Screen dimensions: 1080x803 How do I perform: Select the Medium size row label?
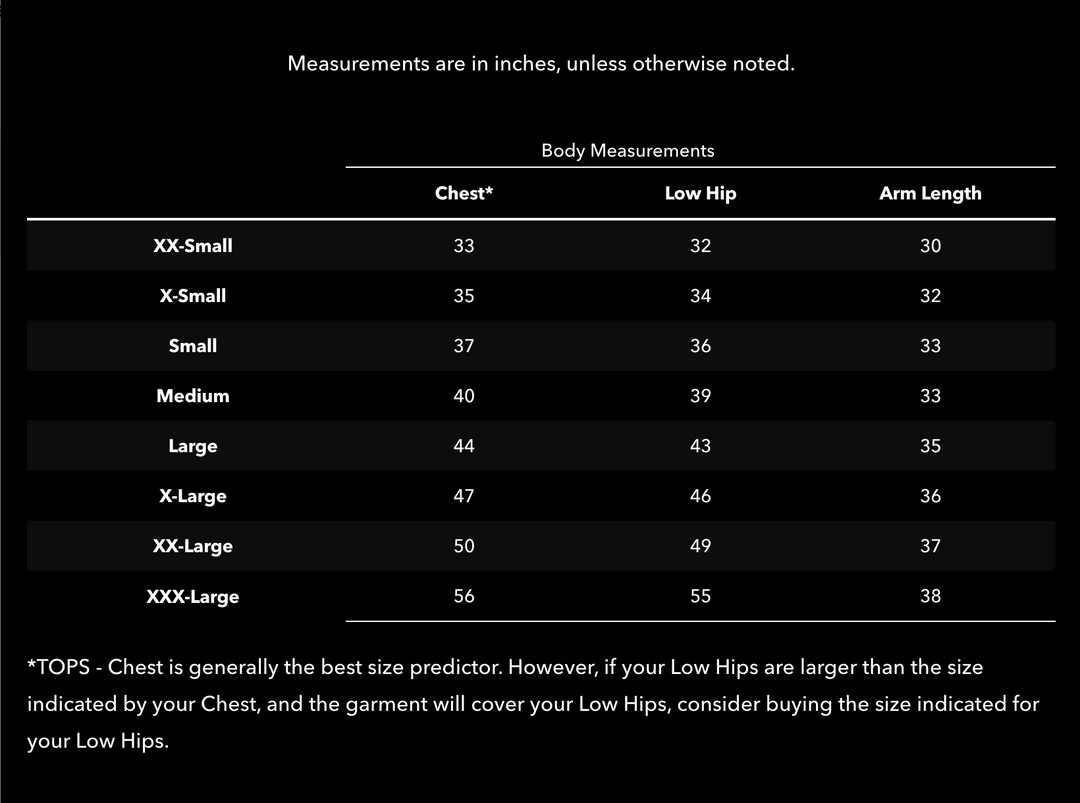[193, 396]
